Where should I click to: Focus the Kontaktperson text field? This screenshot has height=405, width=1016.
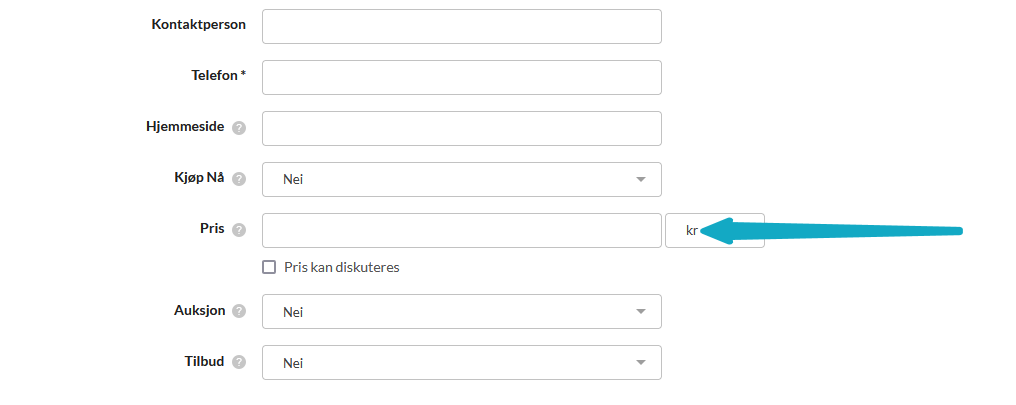tap(461, 26)
